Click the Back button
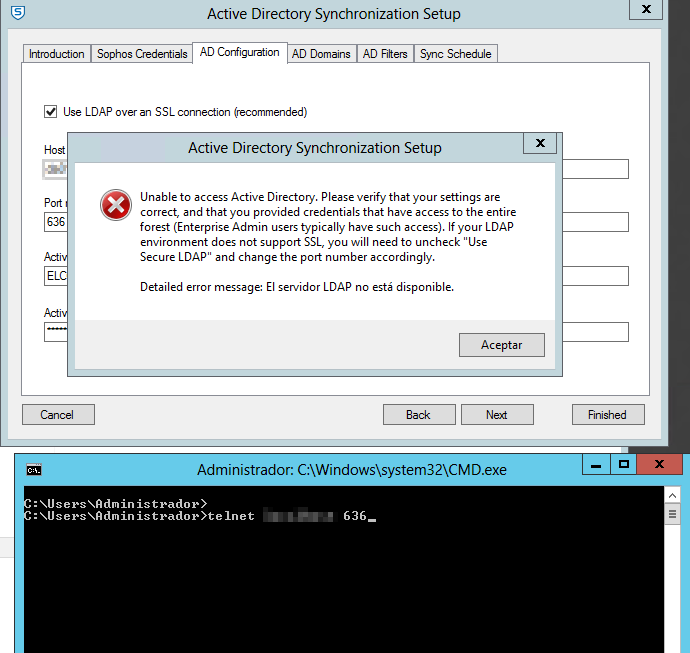This screenshot has width=690, height=653. click(x=419, y=415)
